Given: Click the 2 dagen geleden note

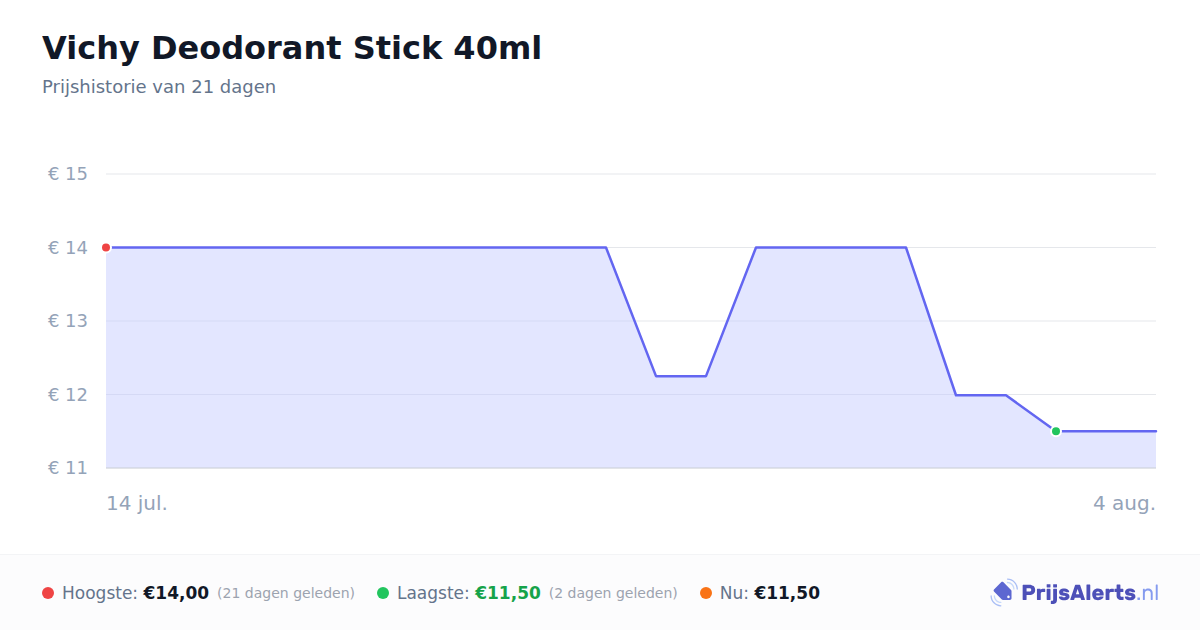Looking at the screenshot, I should coord(613,593).
